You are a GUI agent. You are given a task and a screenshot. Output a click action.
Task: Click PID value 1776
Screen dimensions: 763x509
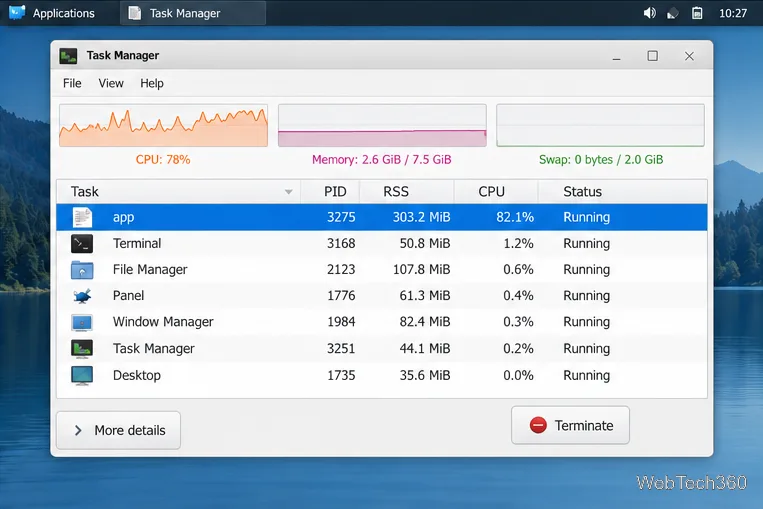[x=341, y=295]
